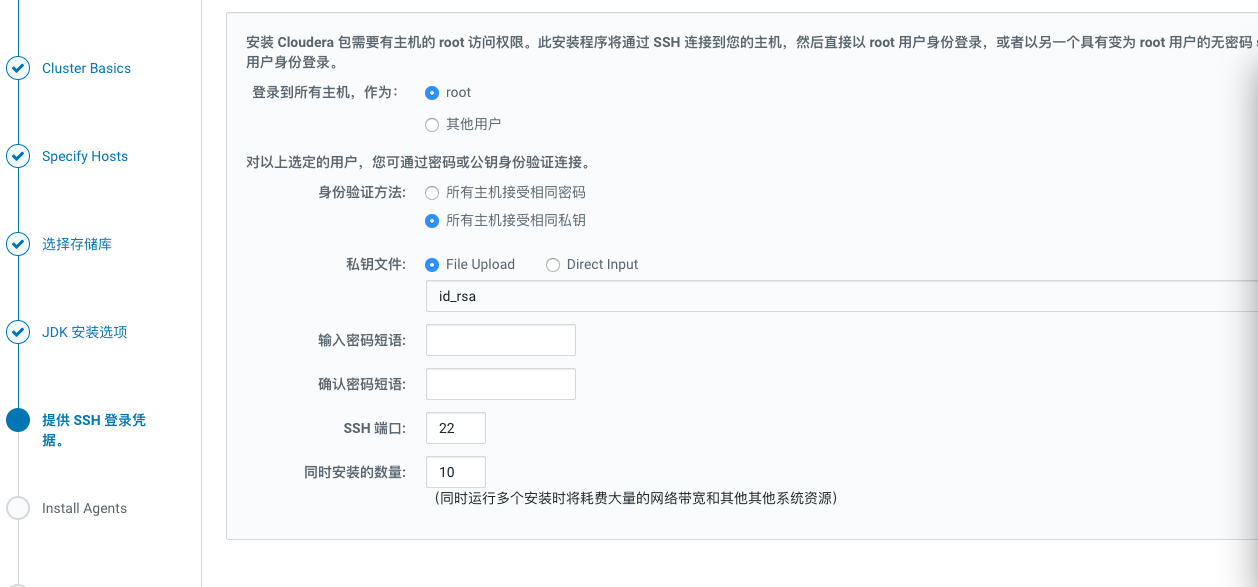Choose 所有主机接受相同密码 authentication option
The width and height of the screenshot is (1258, 587).
coord(432,192)
